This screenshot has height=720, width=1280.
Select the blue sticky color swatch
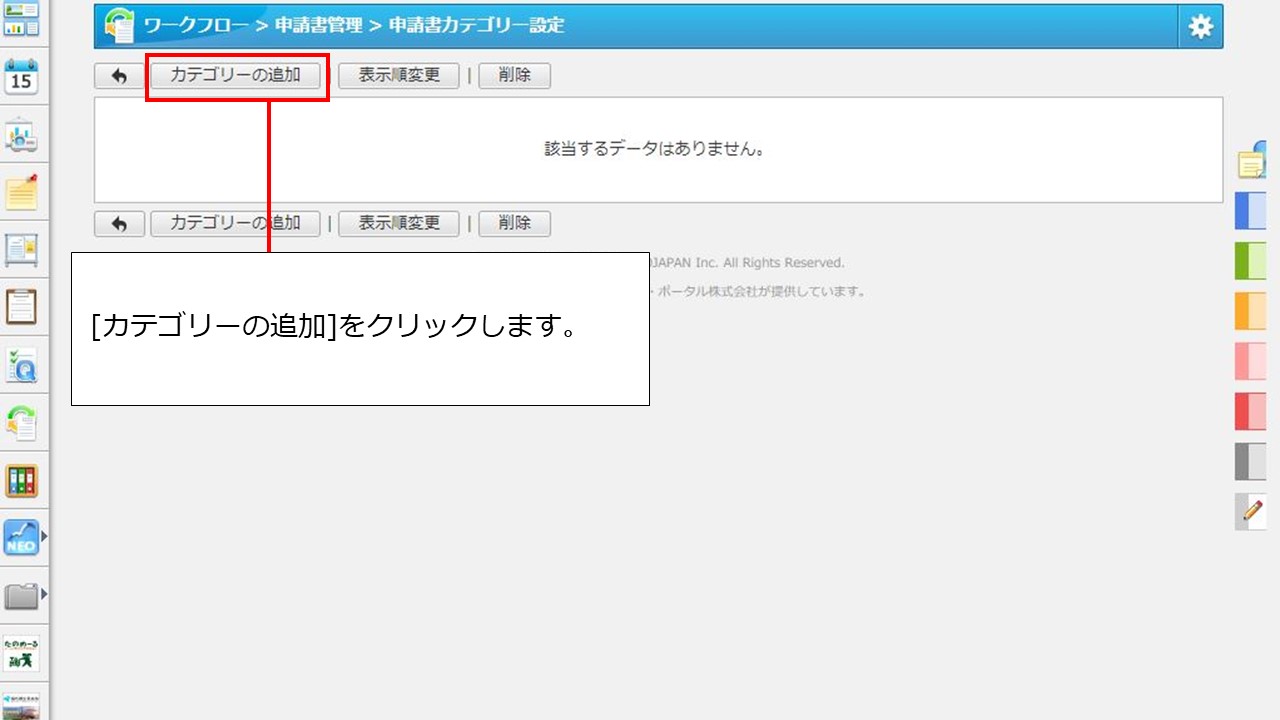coord(1251,211)
